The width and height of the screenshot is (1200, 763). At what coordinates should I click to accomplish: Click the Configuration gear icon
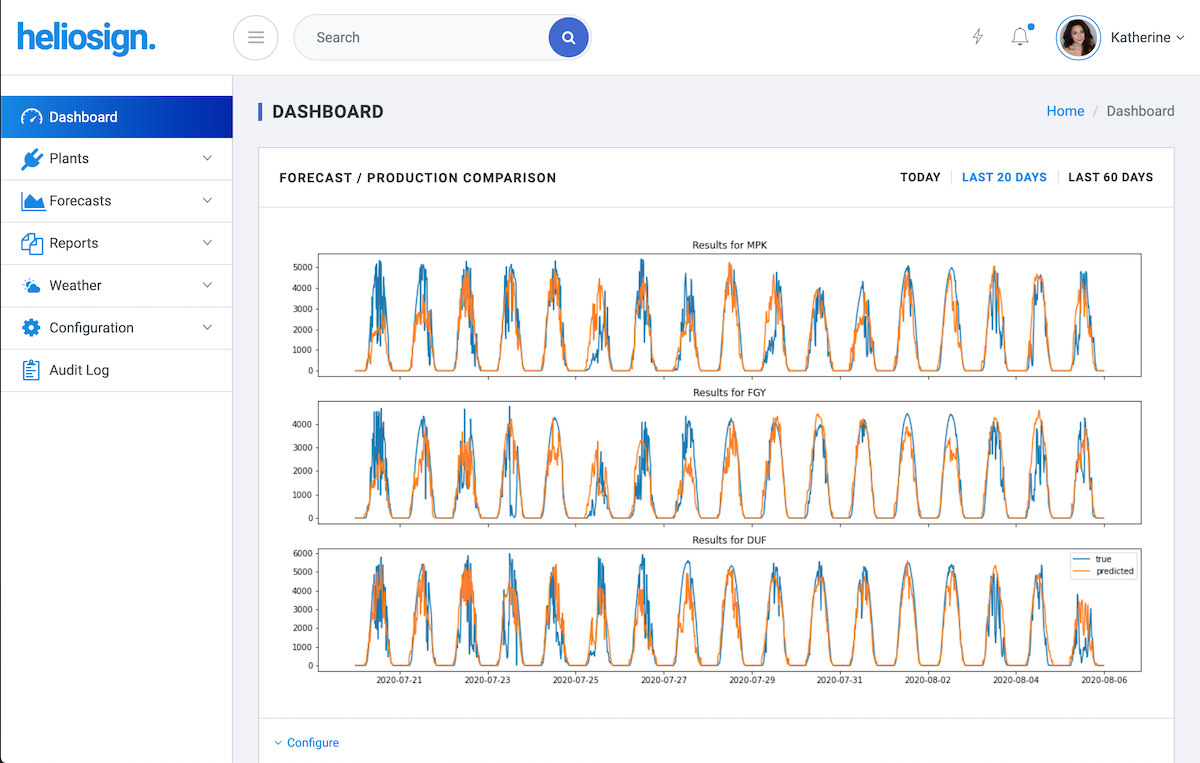[x=32, y=328]
